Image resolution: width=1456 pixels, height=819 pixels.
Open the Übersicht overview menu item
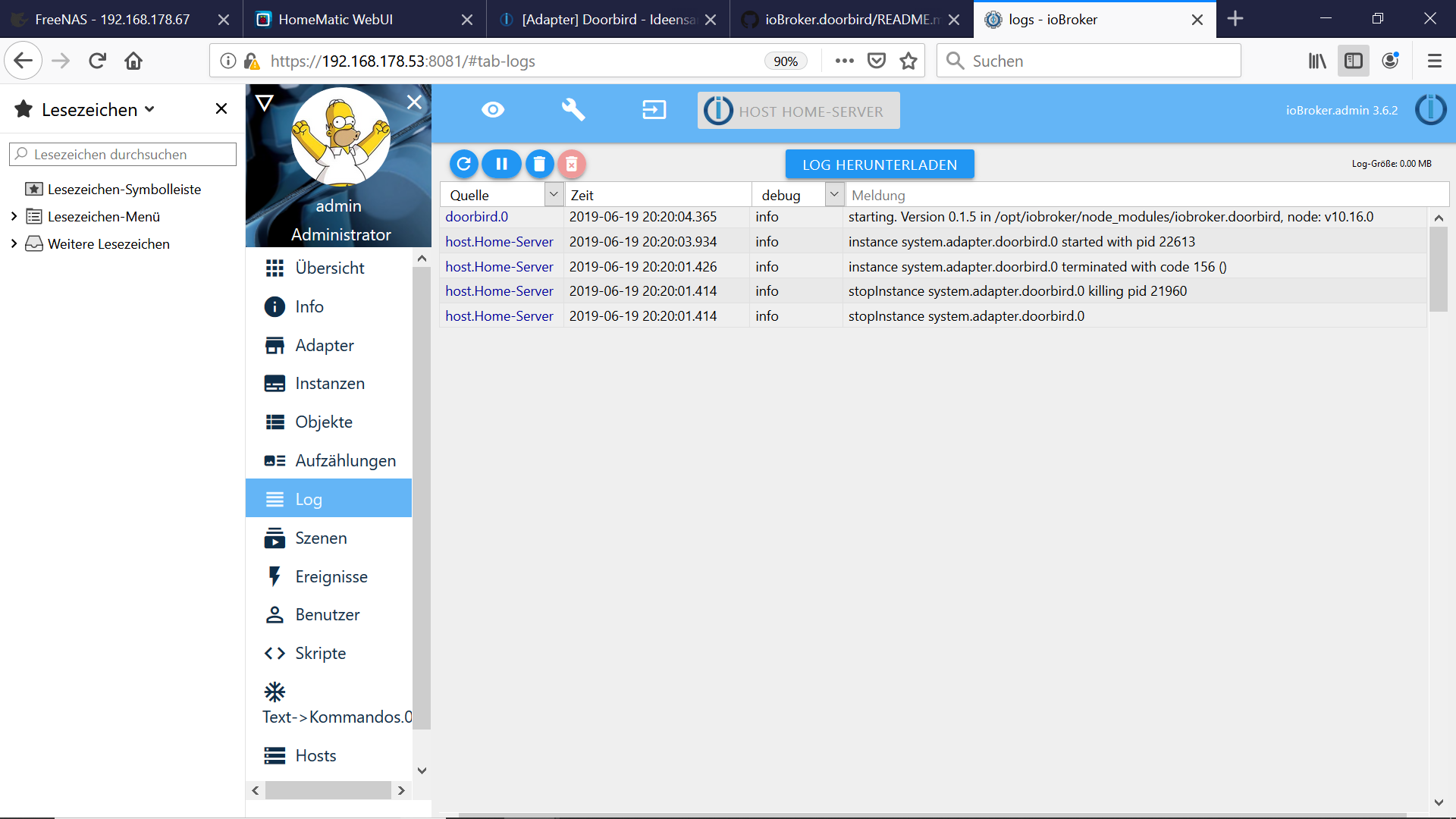click(x=329, y=268)
